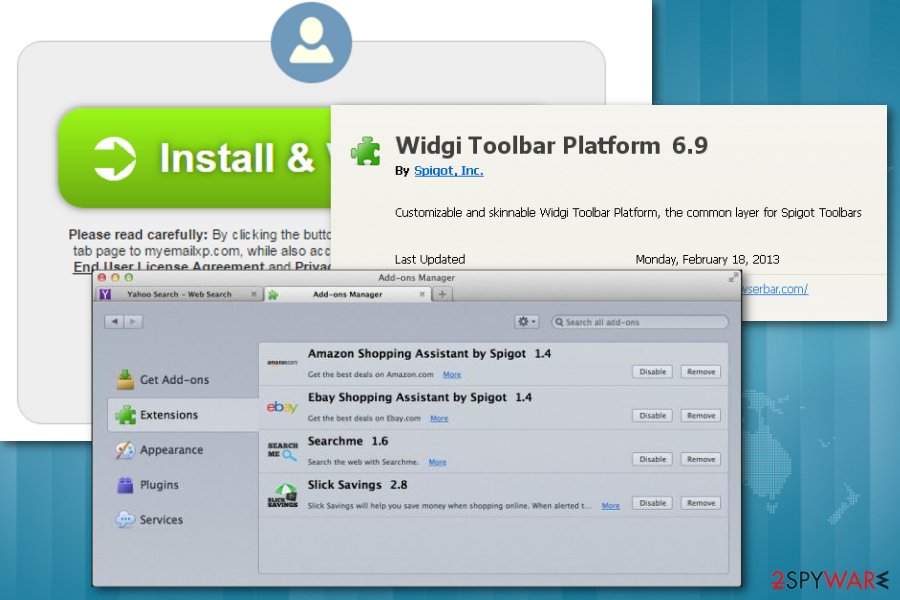Close the Add-ons Manager tab
This screenshot has width=900, height=600.
pyautogui.click(x=421, y=294)
